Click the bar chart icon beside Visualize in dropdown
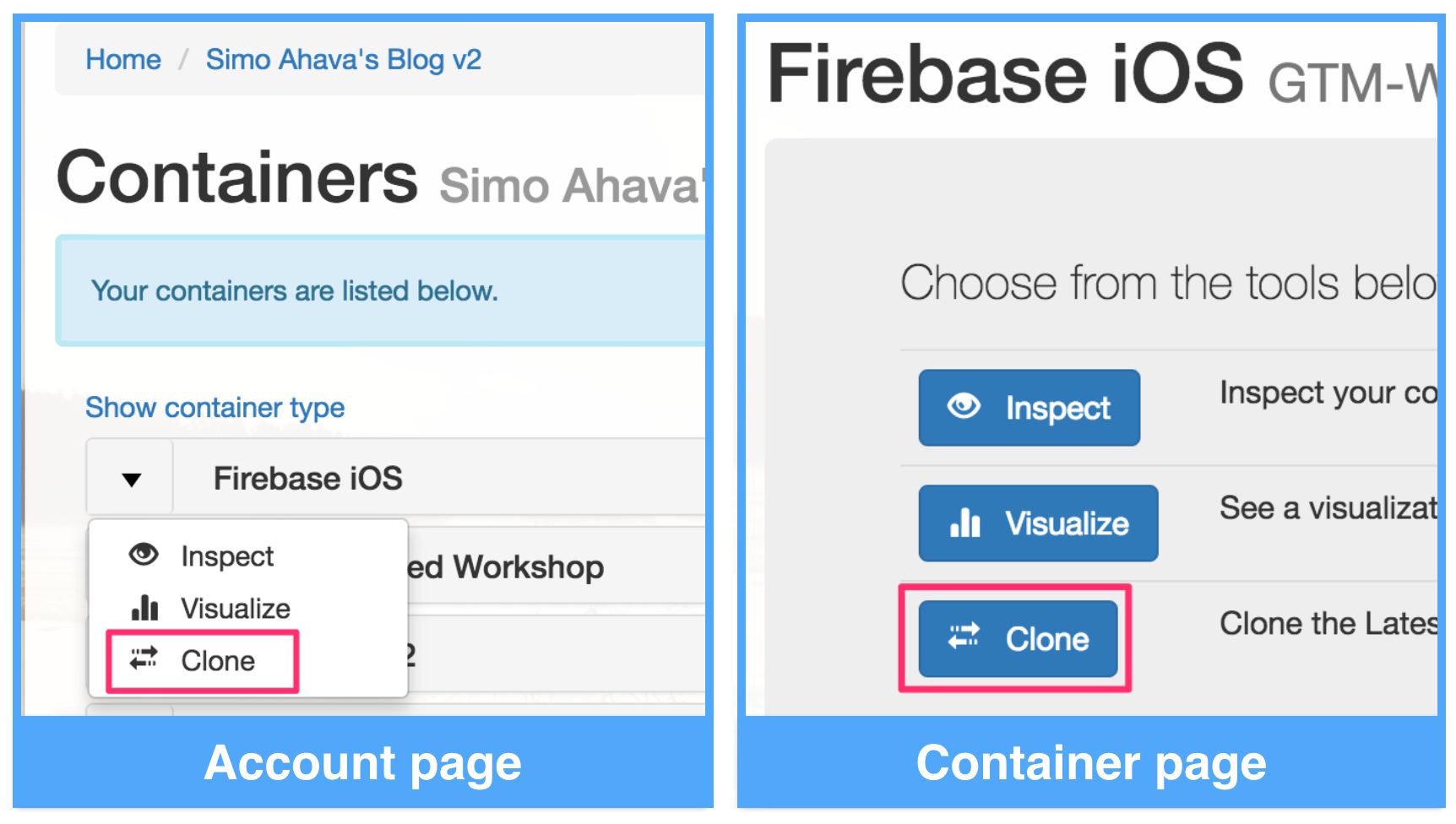This screenshot has height=824, width=1456. 144,607
